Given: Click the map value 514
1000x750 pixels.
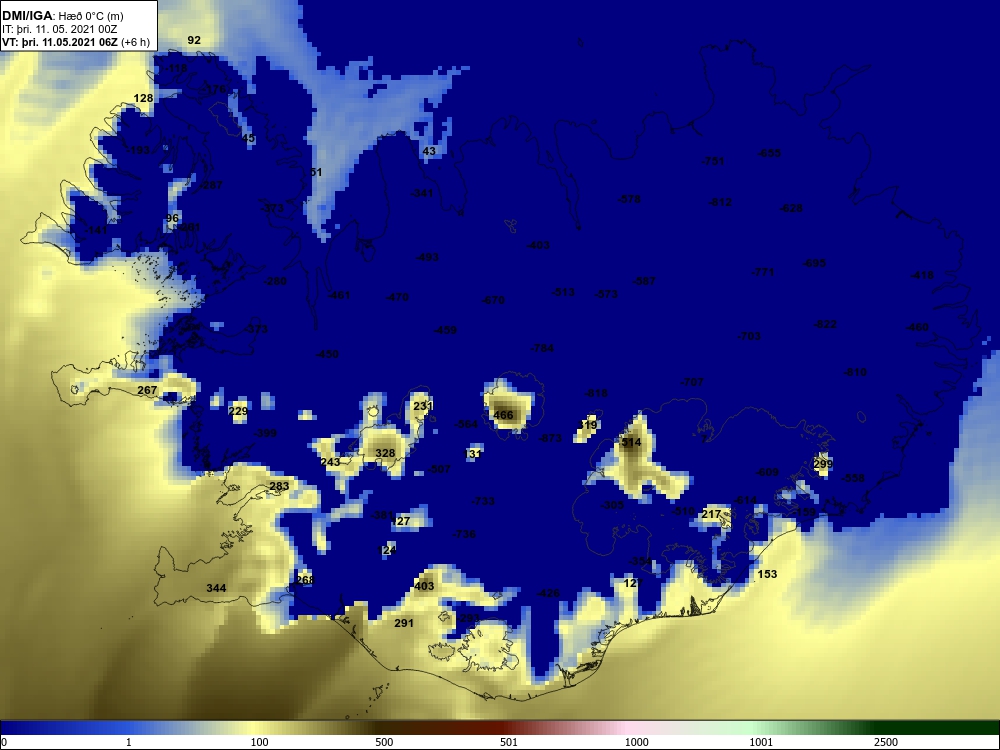Looking at the screenshot, I should [x=631, y=442].
